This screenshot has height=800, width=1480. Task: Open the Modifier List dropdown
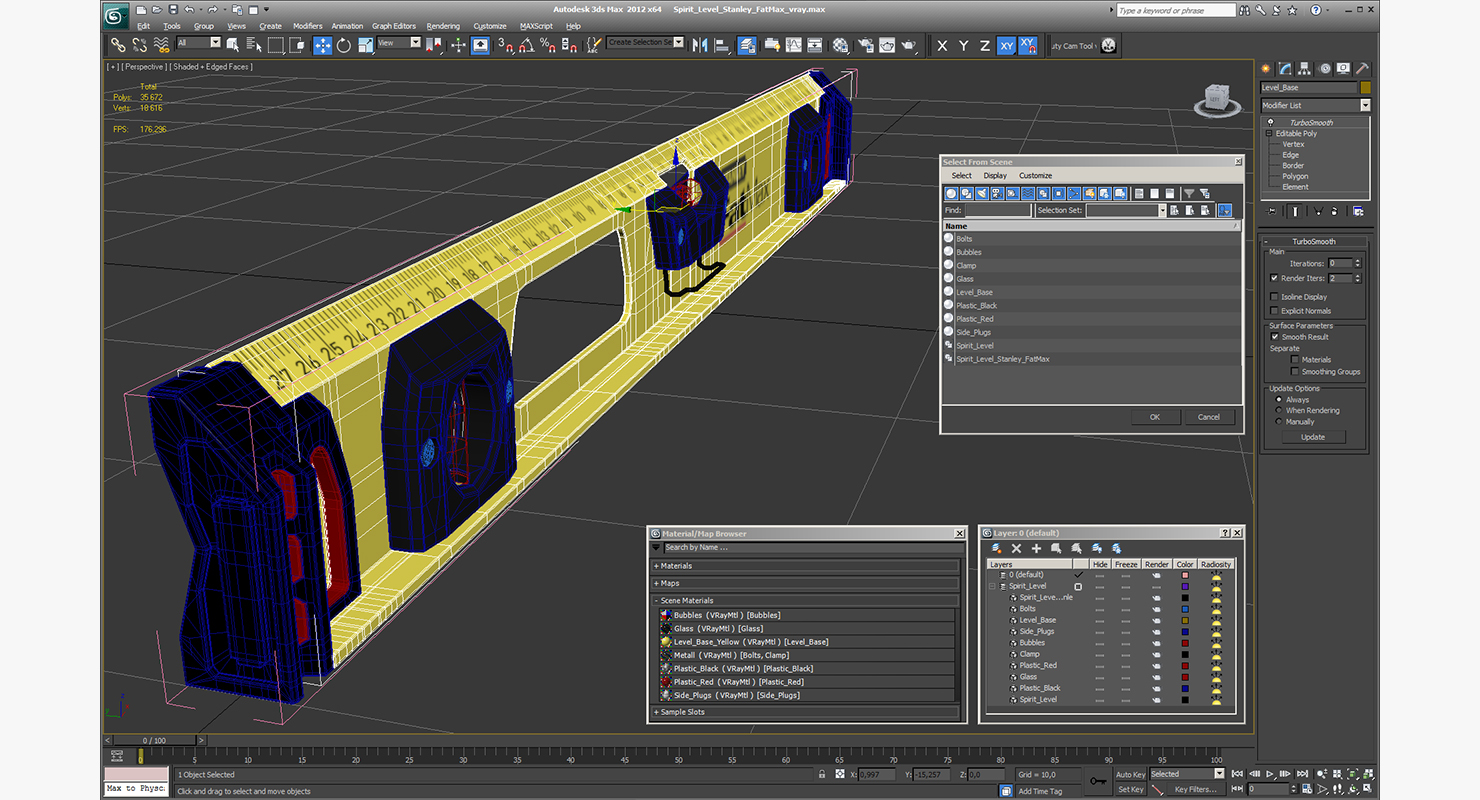[1315, 105]
